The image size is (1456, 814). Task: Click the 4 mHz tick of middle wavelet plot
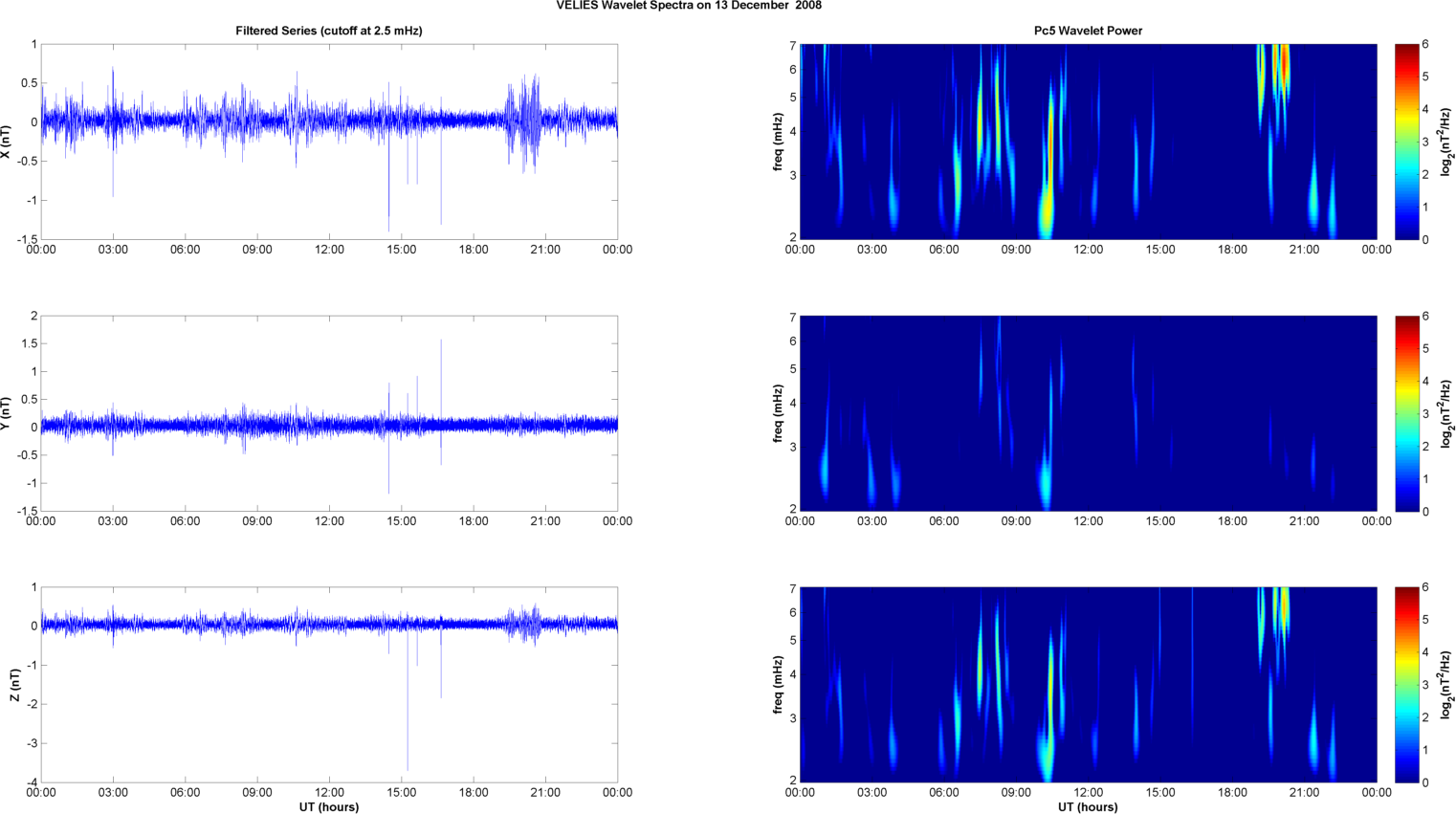[x=792, y=404]
